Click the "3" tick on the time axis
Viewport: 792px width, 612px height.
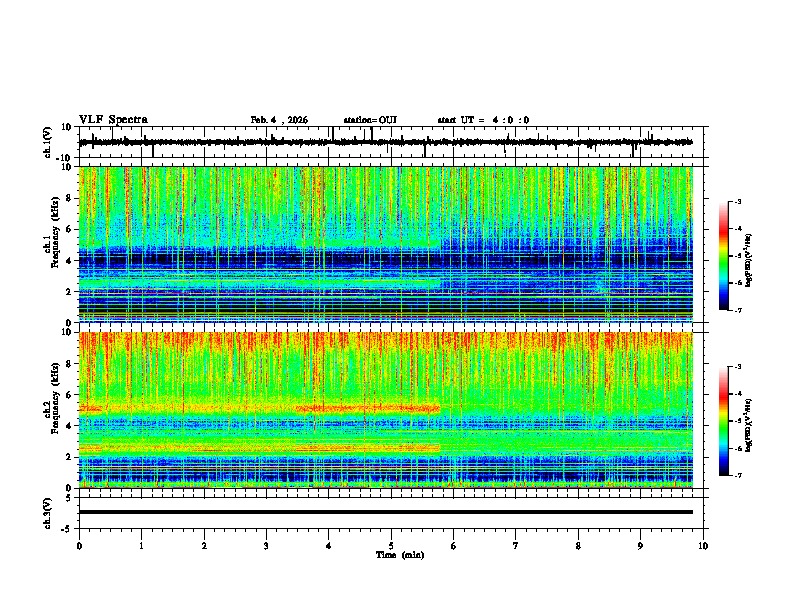(266, 546)
